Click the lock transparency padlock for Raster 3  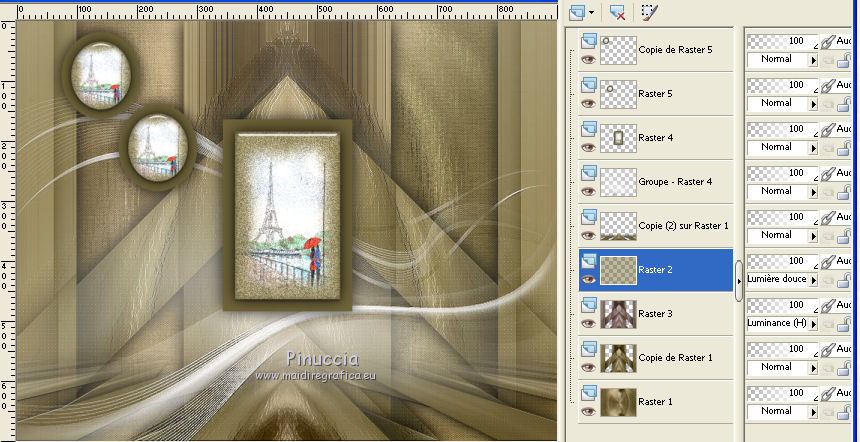tap(844, 324)
